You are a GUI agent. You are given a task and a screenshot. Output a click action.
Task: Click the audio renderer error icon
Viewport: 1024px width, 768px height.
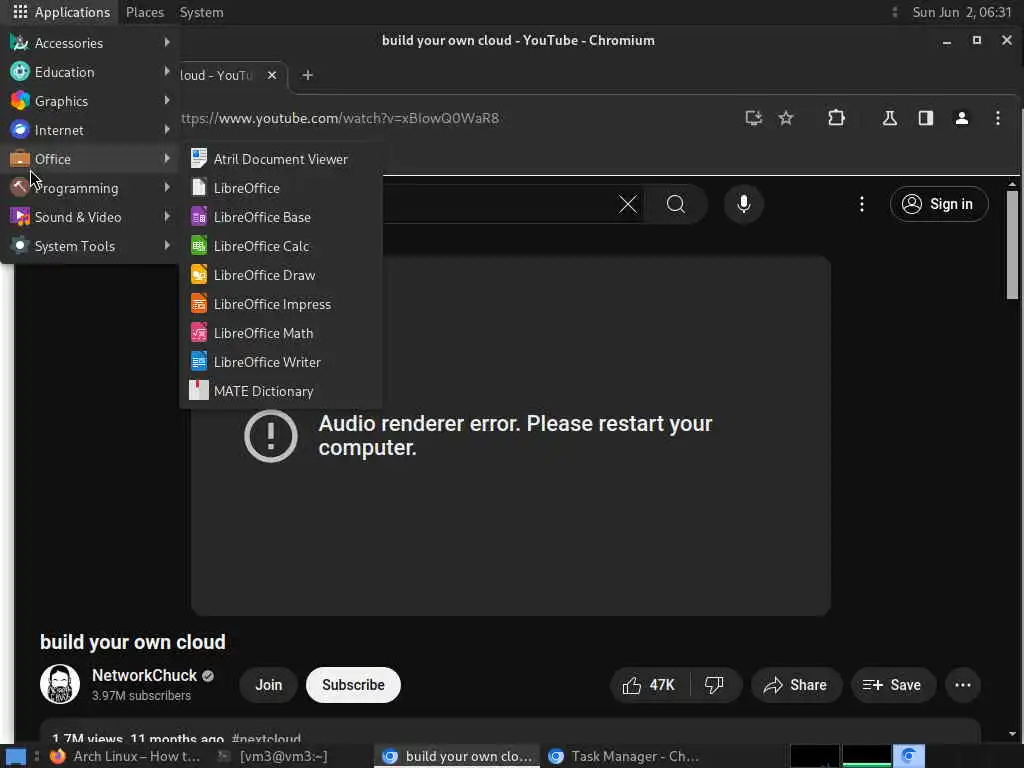tap(270, 436)
